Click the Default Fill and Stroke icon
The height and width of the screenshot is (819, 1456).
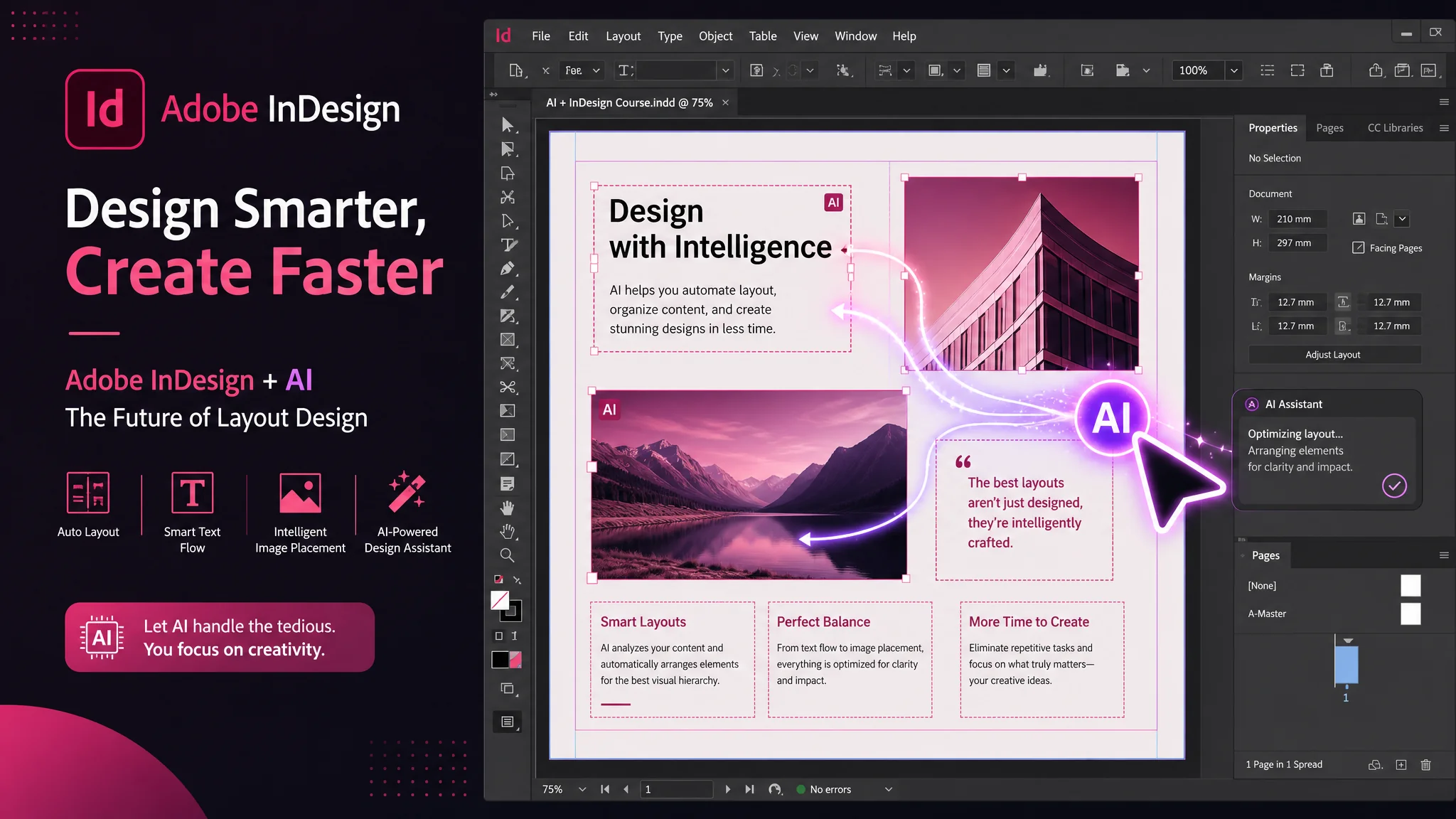[x=498, y=579]
